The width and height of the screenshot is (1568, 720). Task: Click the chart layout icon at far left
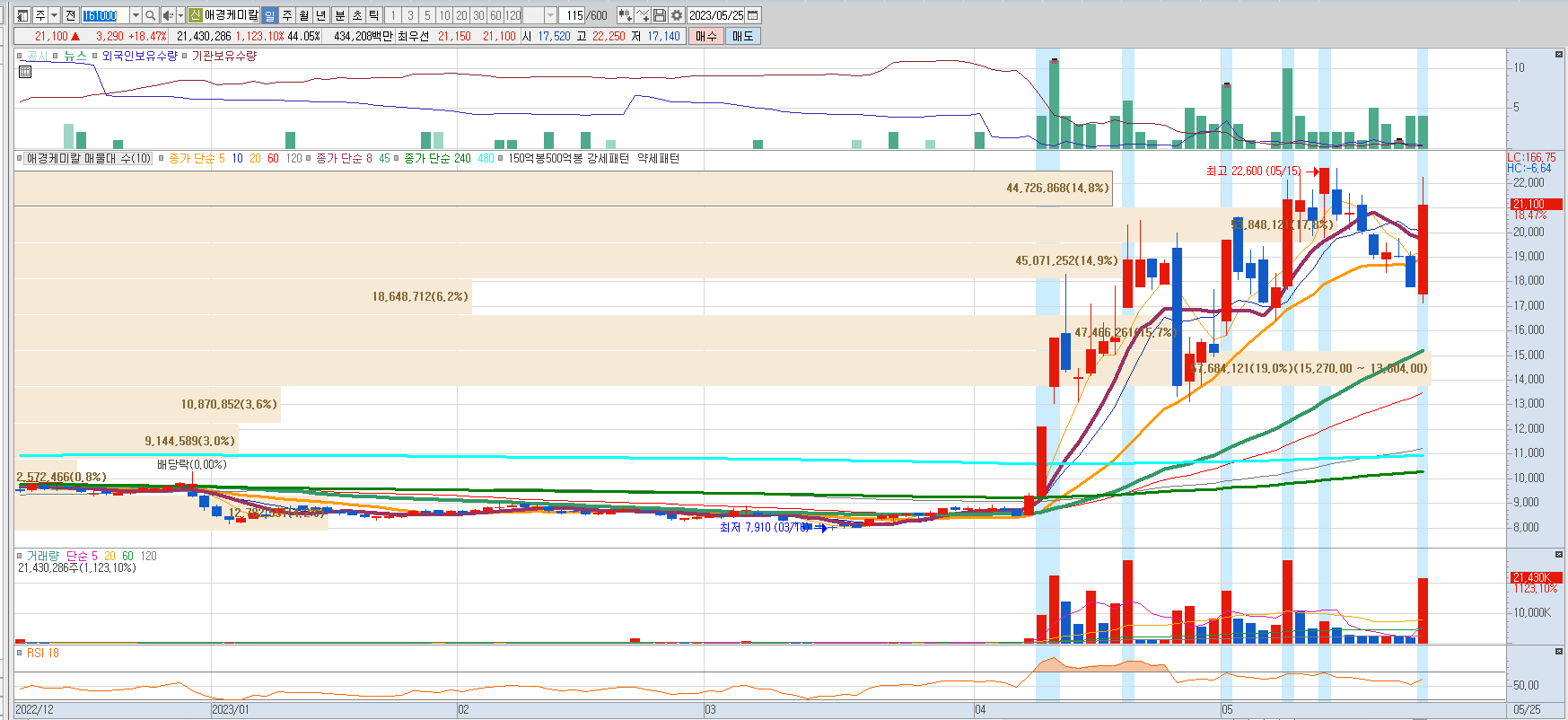[x=22, y=15]
